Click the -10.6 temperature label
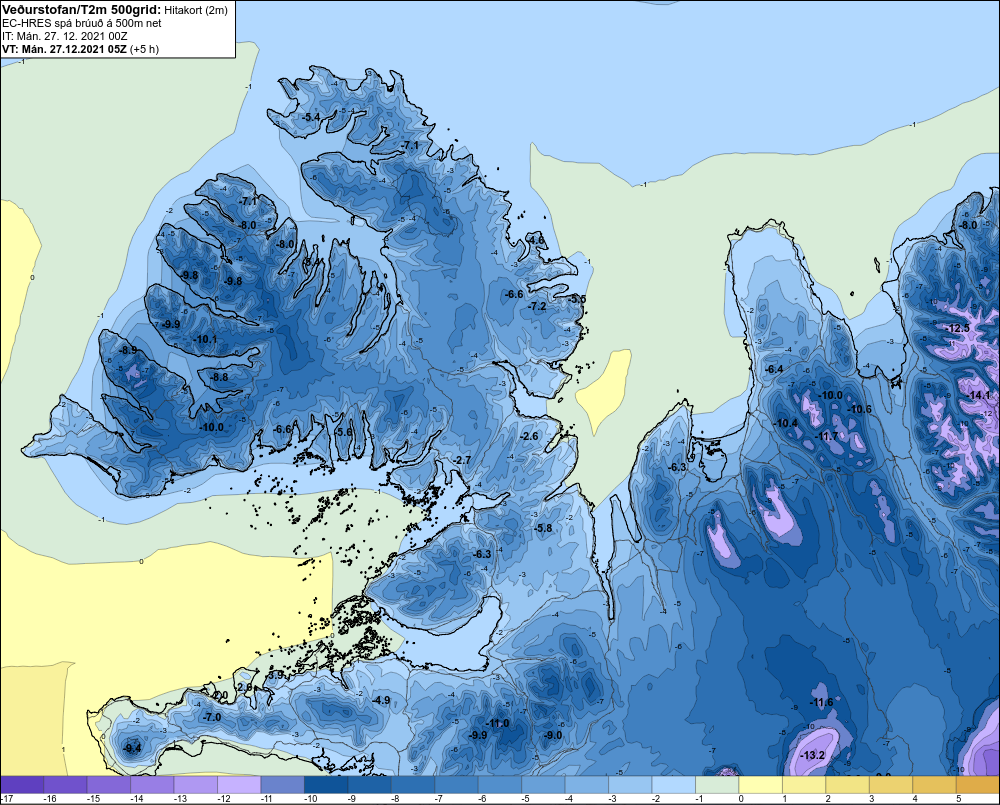1000x805 pixels. (x=858, y=410)
